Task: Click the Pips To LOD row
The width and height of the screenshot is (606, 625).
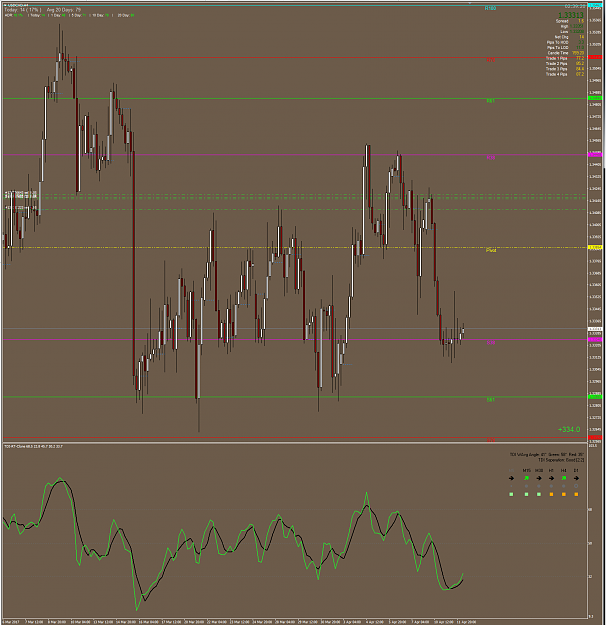Action: (x=565, y=47)
